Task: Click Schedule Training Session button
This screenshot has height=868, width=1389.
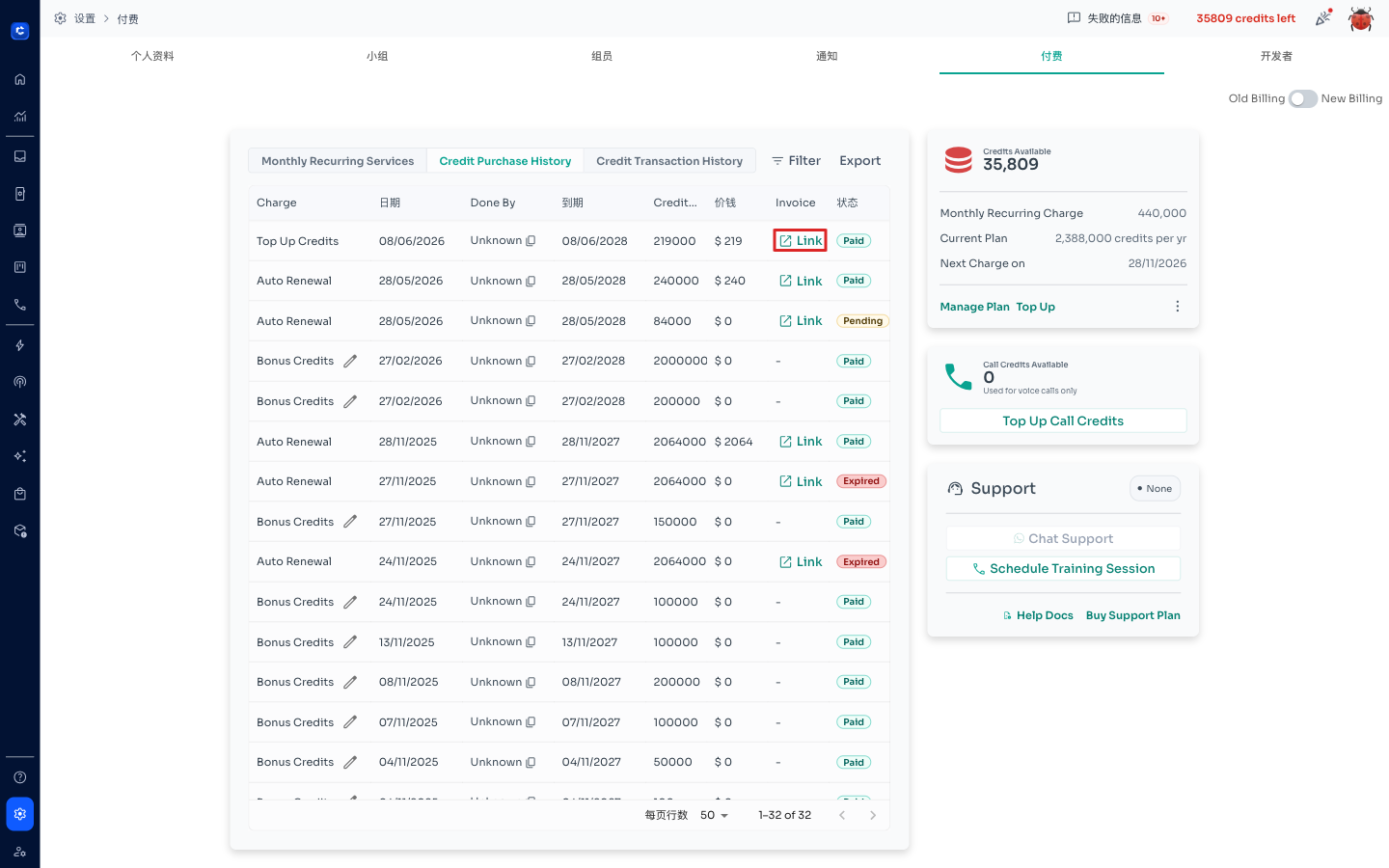Action: [1063, 569]
